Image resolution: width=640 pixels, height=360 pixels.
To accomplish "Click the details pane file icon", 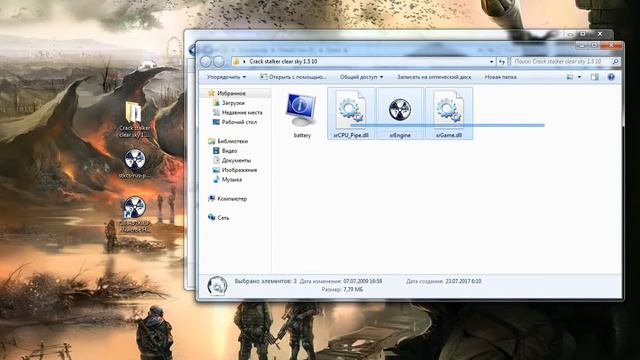I will coord(217,285).
